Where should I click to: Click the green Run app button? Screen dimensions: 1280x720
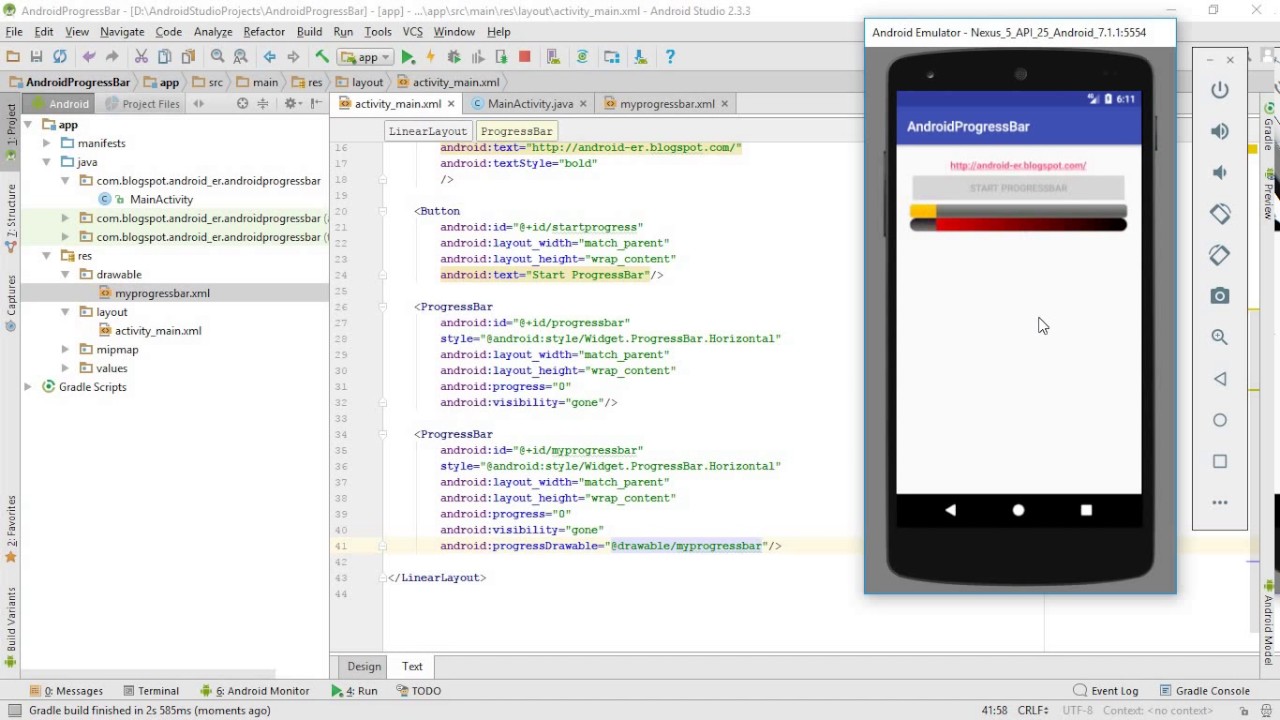pyautogui.click(x=408, y=57)
